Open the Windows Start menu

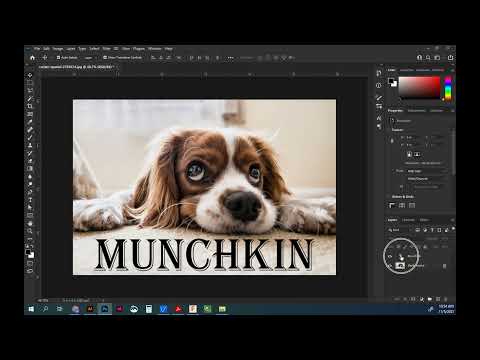[x=31, y=309]
